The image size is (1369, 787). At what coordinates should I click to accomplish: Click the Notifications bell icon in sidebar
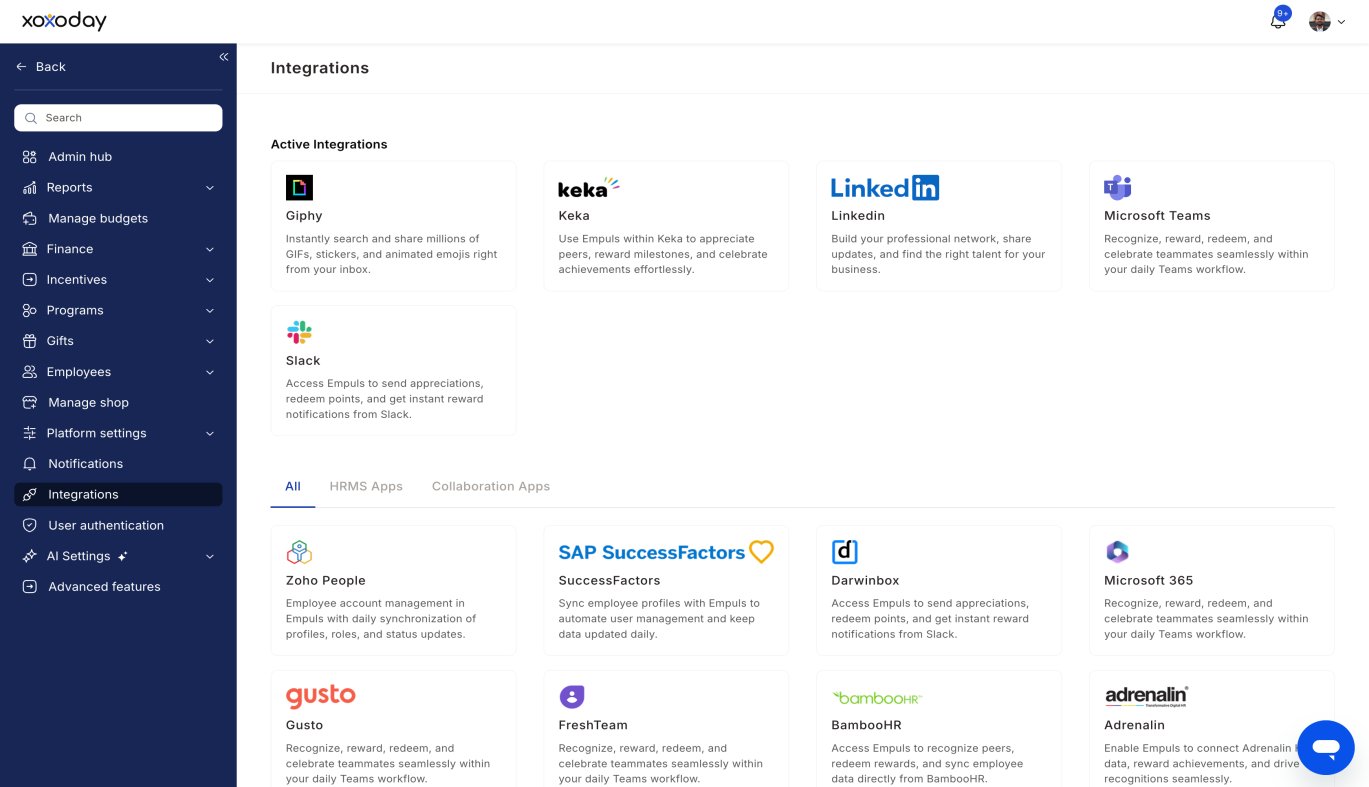30,464
